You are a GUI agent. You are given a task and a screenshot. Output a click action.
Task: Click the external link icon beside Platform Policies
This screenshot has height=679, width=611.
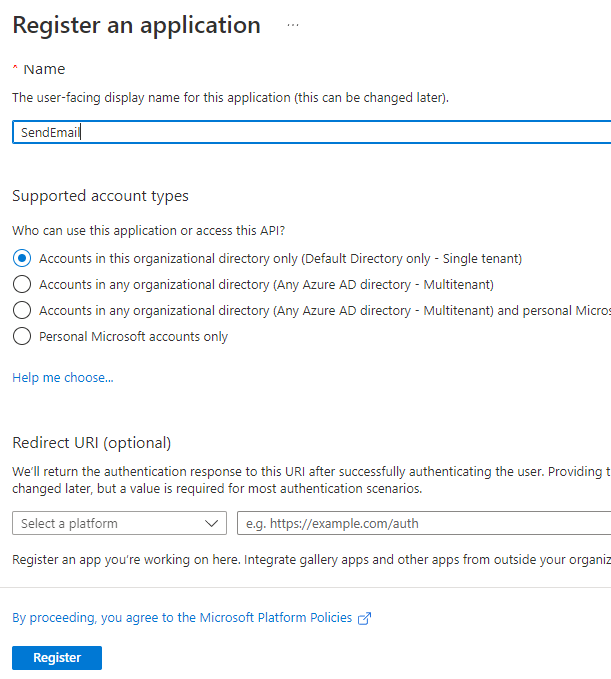(364, 618)
